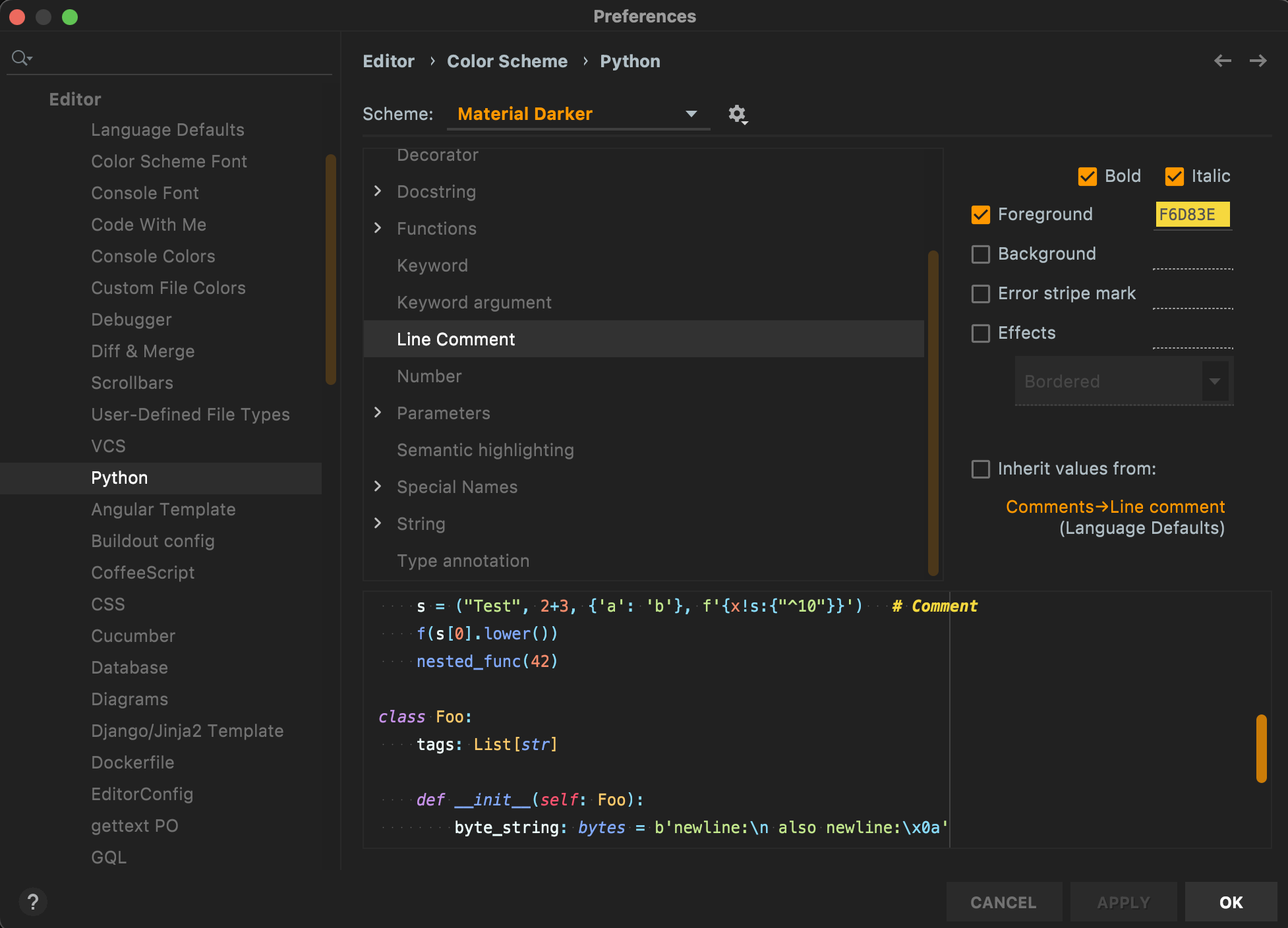Open the scheme actions gear menu

tap(738, 114)
